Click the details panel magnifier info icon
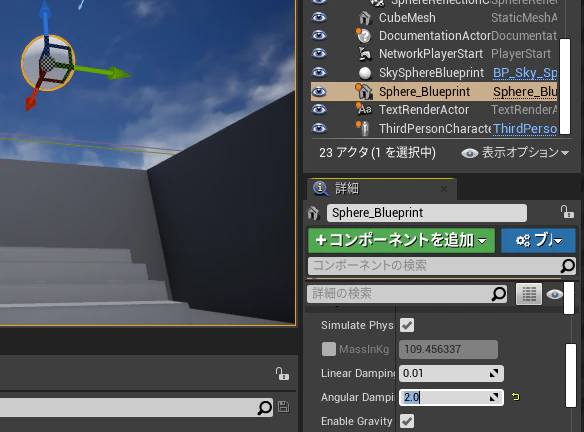584x432 pixels. (321, 188)
